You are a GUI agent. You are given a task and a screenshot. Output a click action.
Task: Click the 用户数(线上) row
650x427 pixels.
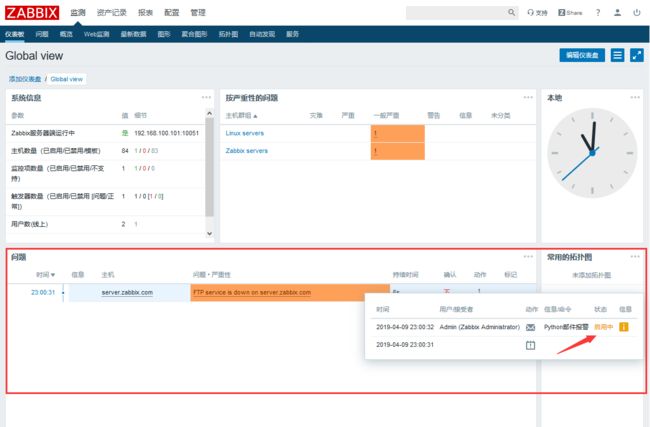click(x=106, y=224)
